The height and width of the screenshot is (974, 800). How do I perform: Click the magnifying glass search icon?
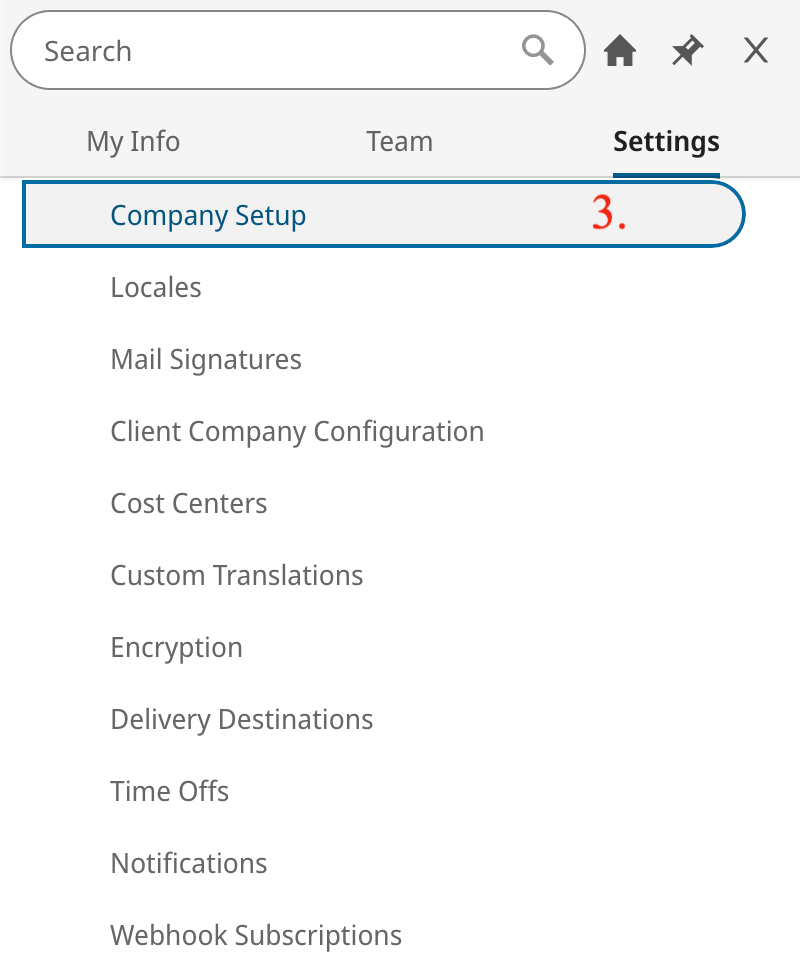[537, 50]
